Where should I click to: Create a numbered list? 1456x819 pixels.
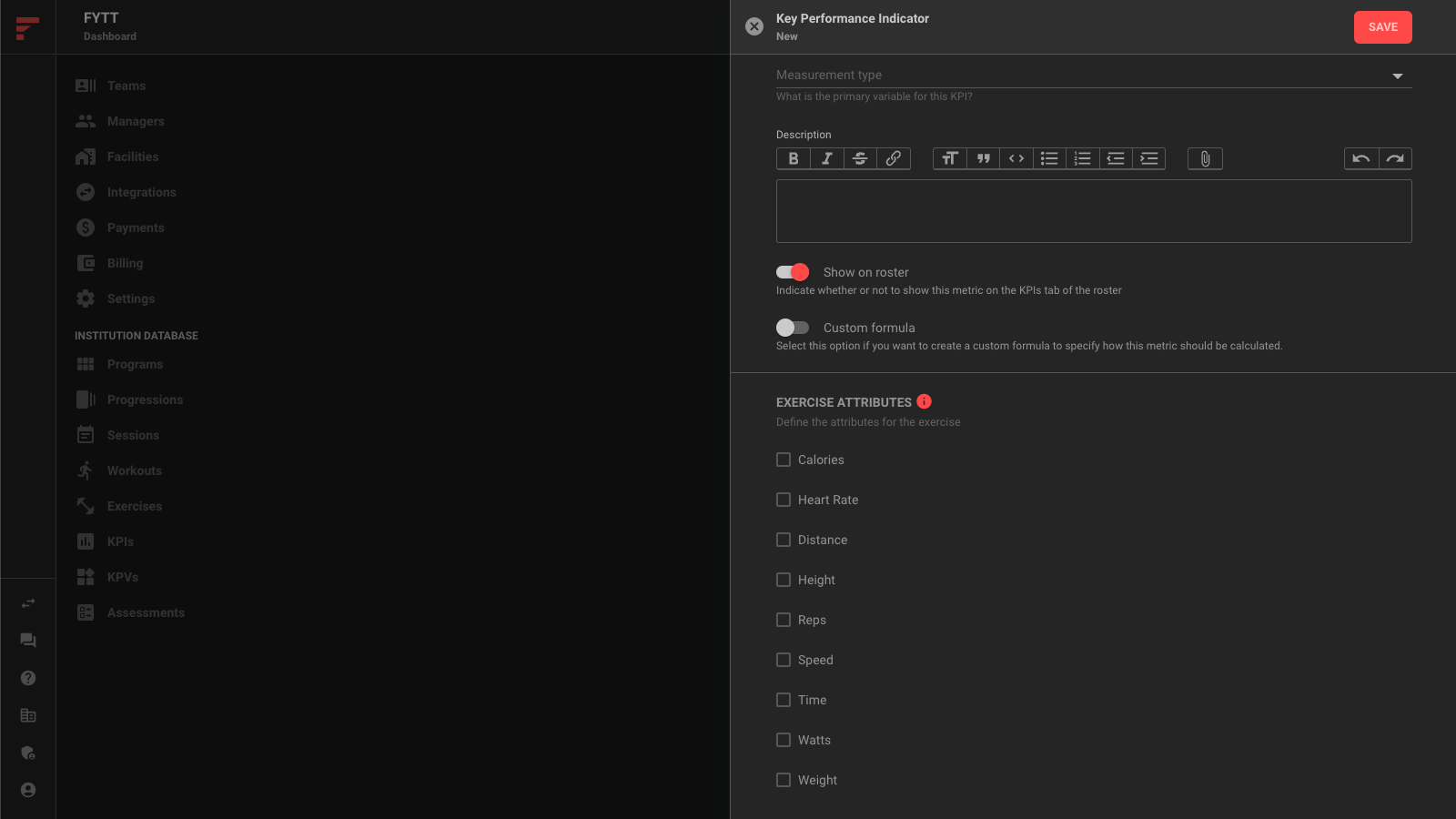point(1083,158)
